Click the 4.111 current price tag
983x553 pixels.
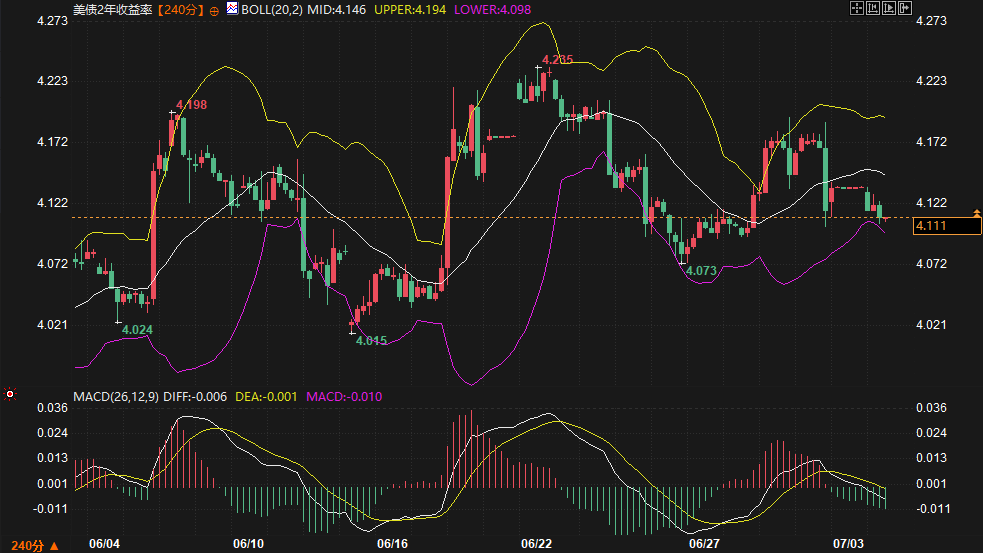coord(947,226)
